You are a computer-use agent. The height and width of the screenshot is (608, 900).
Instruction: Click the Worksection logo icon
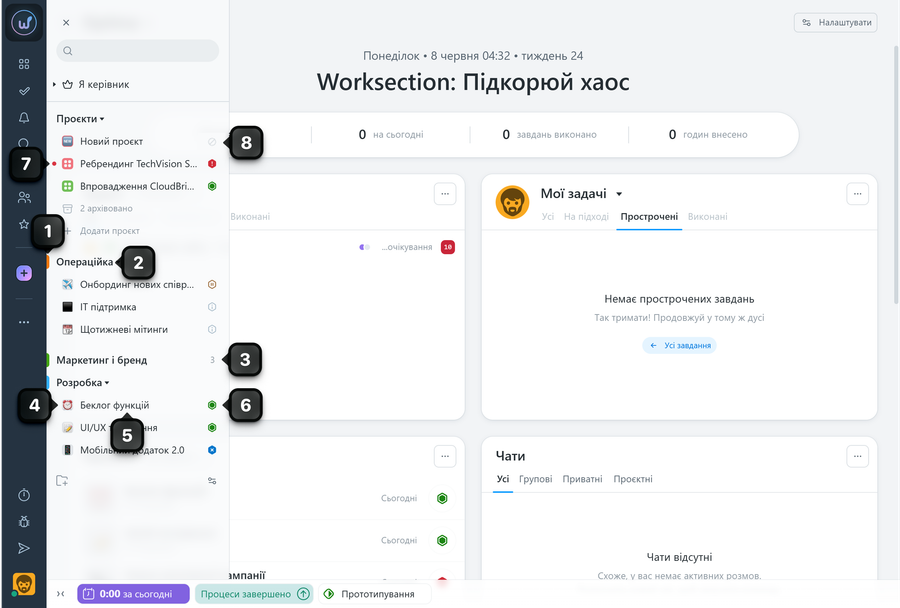pos(24,23)
